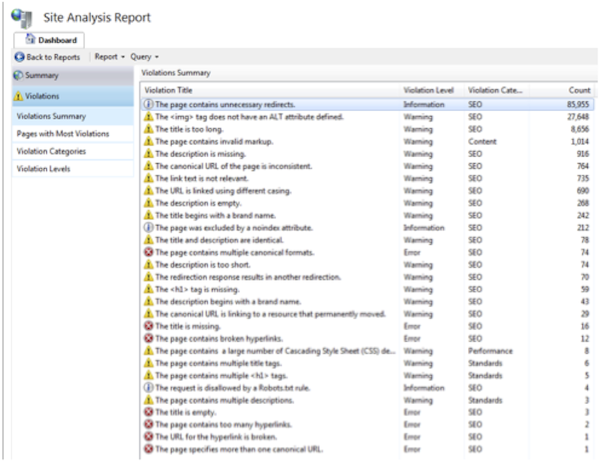
Task: Click the Site Analysis Report globe icon
Action: [22, 19]
